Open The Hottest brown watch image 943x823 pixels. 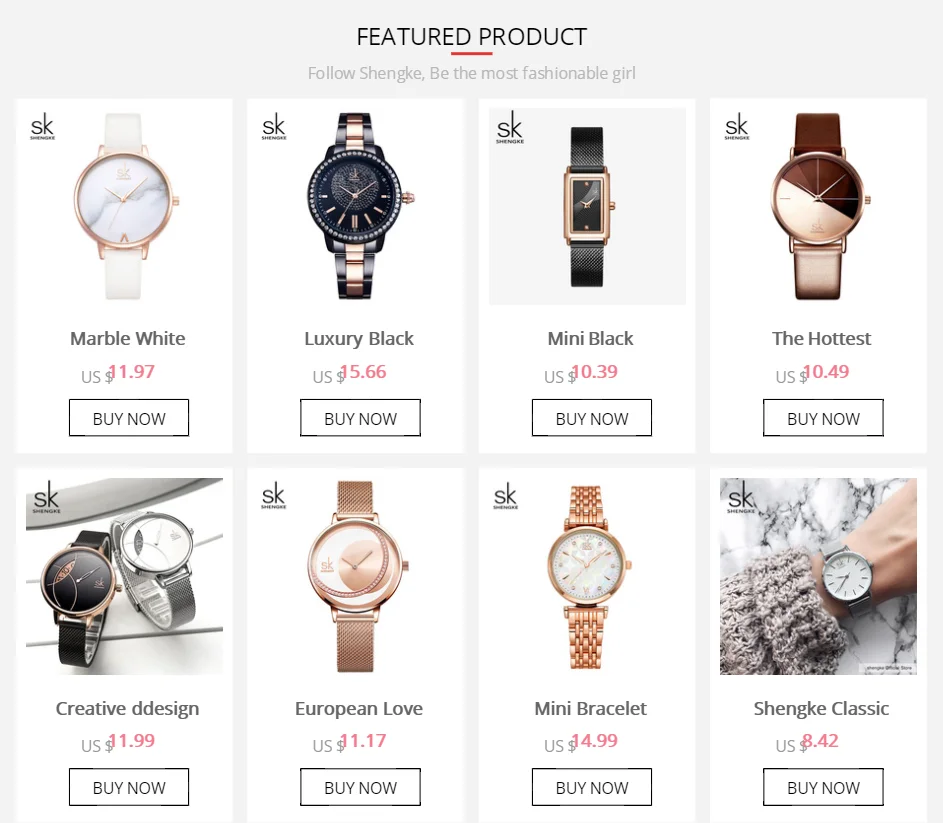coord(819,206)
